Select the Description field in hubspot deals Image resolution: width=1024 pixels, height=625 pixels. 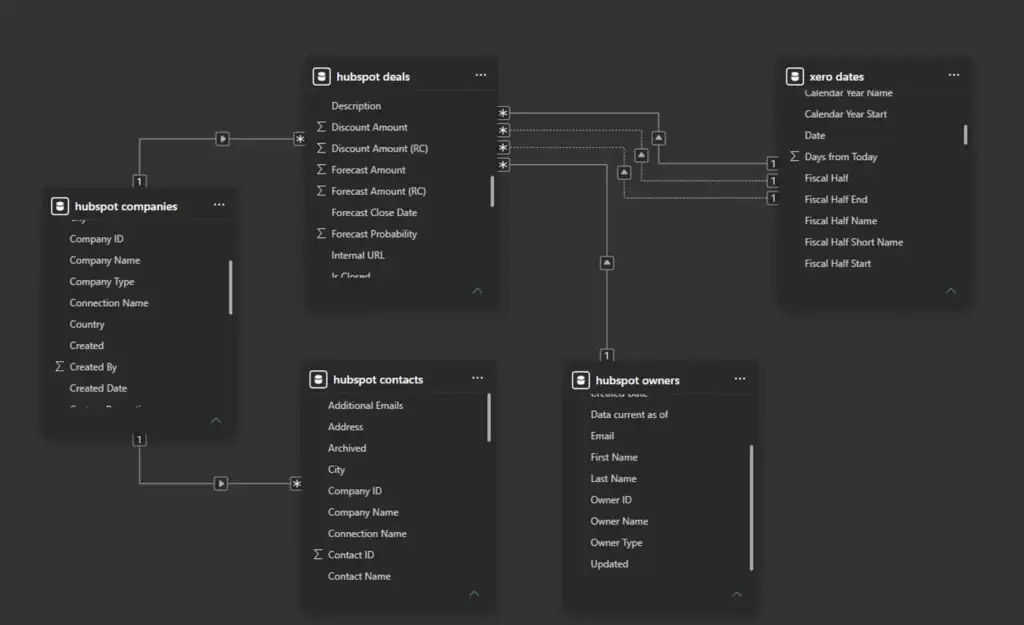coord(356,106)
